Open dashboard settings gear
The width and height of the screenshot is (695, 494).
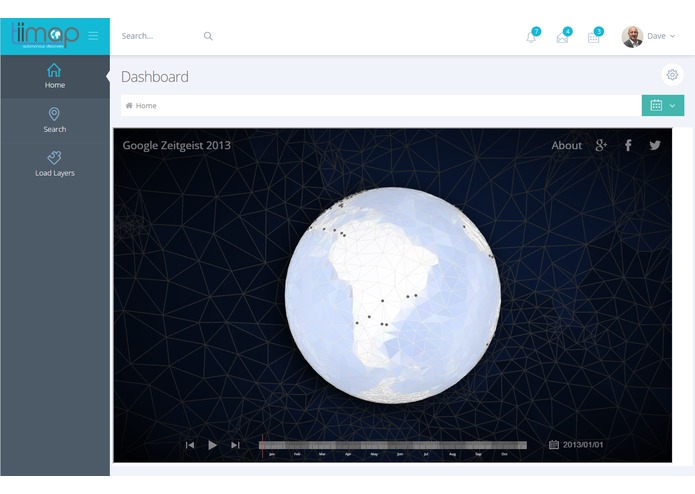(672, 75)
